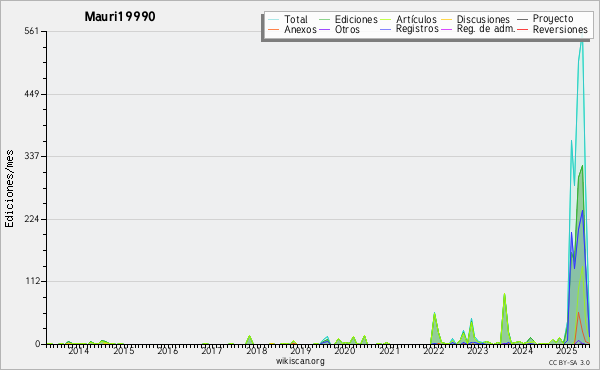
Task: Click the 2015 x-axis label
Action: click(123, 350)
